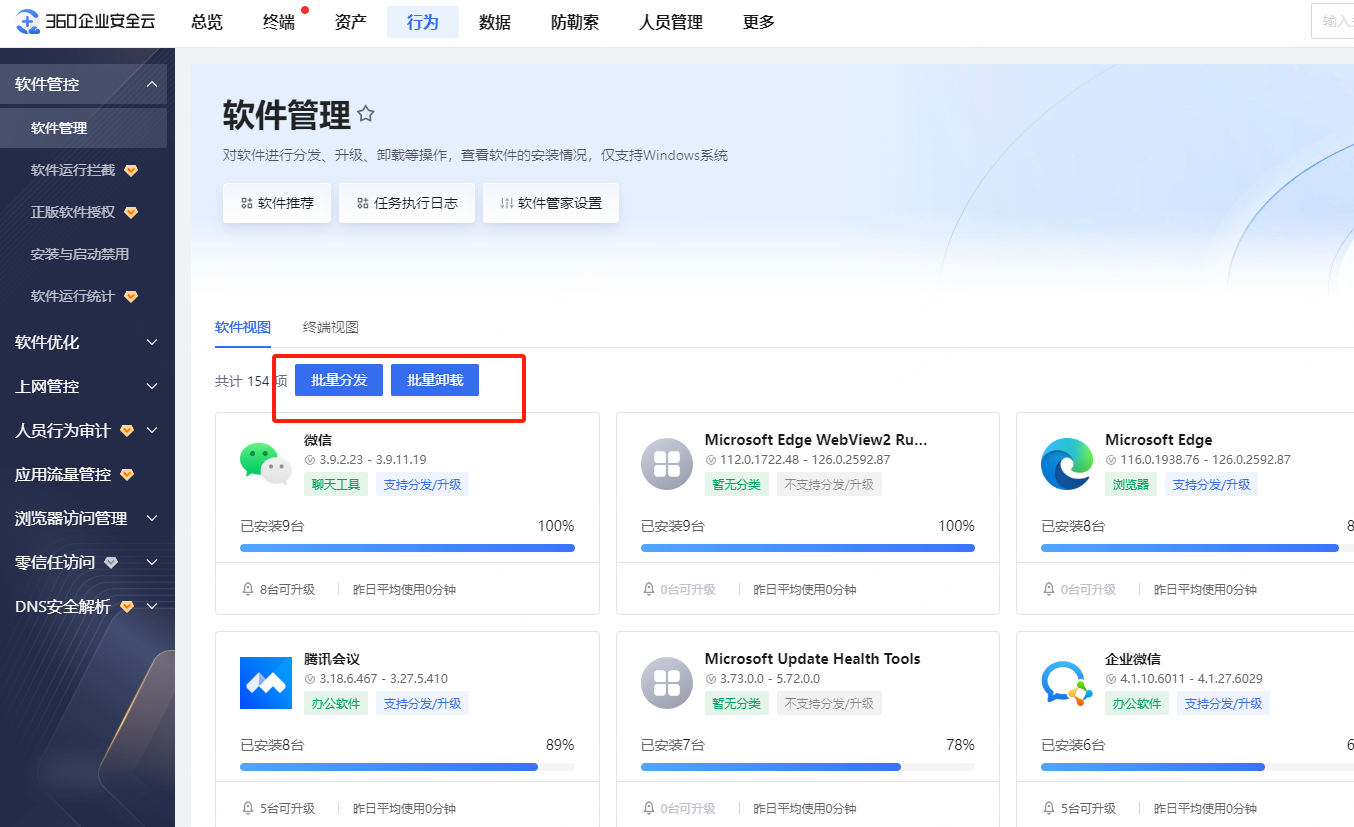Expand the 软件优化 sidebar section
The width and height of the screenshot is (1354, 827).
click(x=152, y=343)
